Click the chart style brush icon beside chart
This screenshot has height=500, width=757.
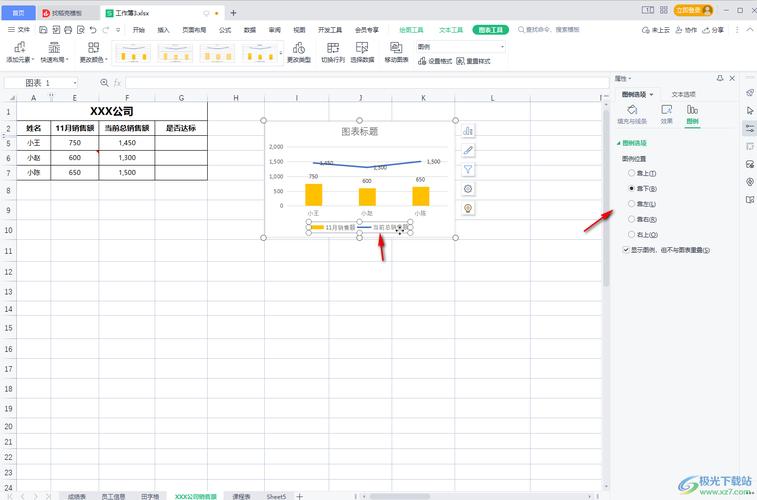(468, 150)
